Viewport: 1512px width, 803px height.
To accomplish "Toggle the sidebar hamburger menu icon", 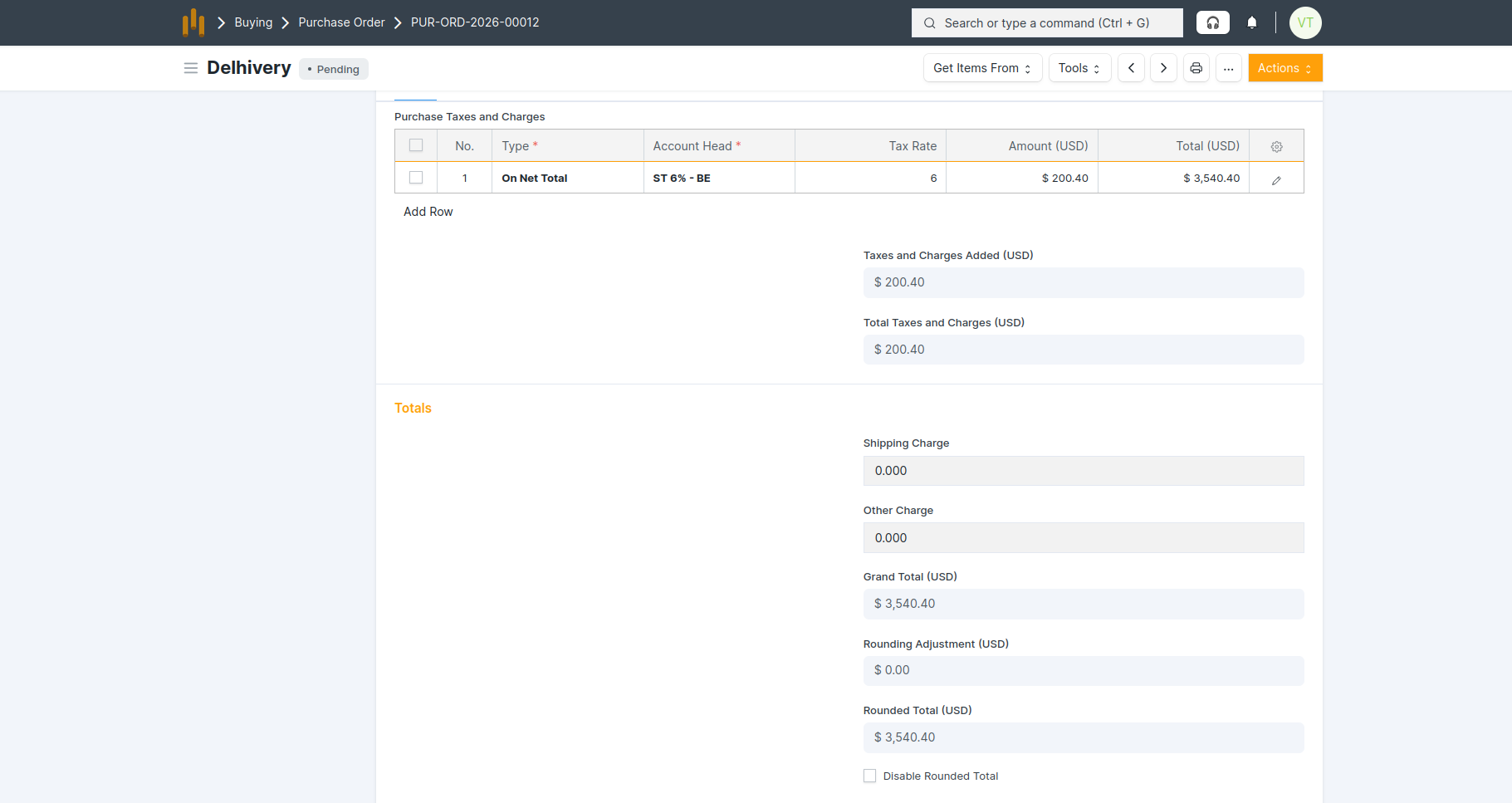I will click(x=190, y=68).
